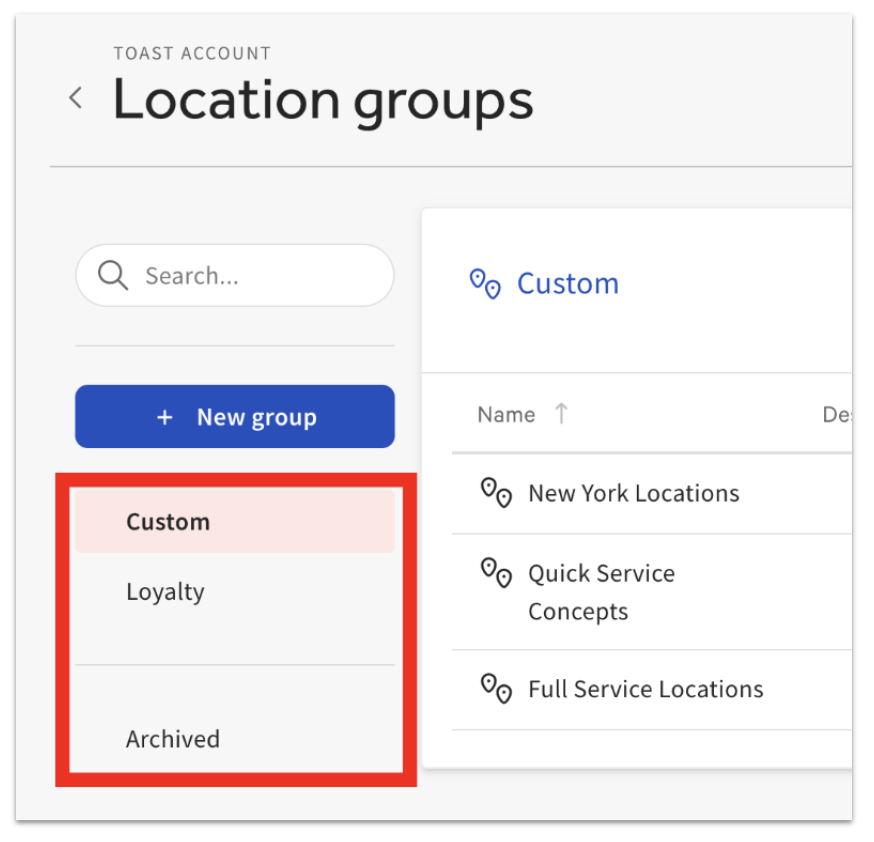Click the back chevron near Location groups title
Image resolution: width=874 pixels, height=842 pixels.
point(75,98)
